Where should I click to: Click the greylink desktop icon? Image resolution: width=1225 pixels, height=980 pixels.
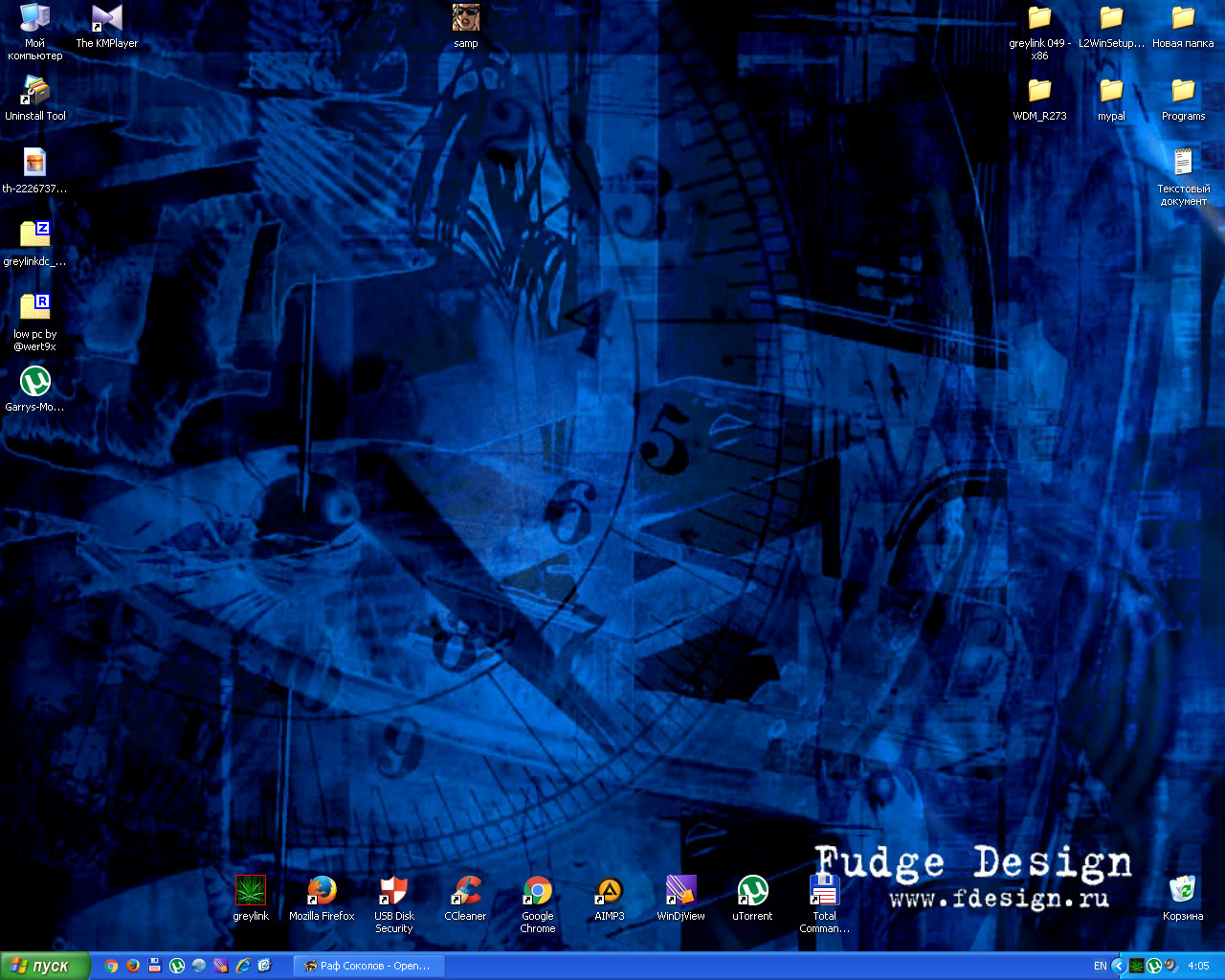251,899
